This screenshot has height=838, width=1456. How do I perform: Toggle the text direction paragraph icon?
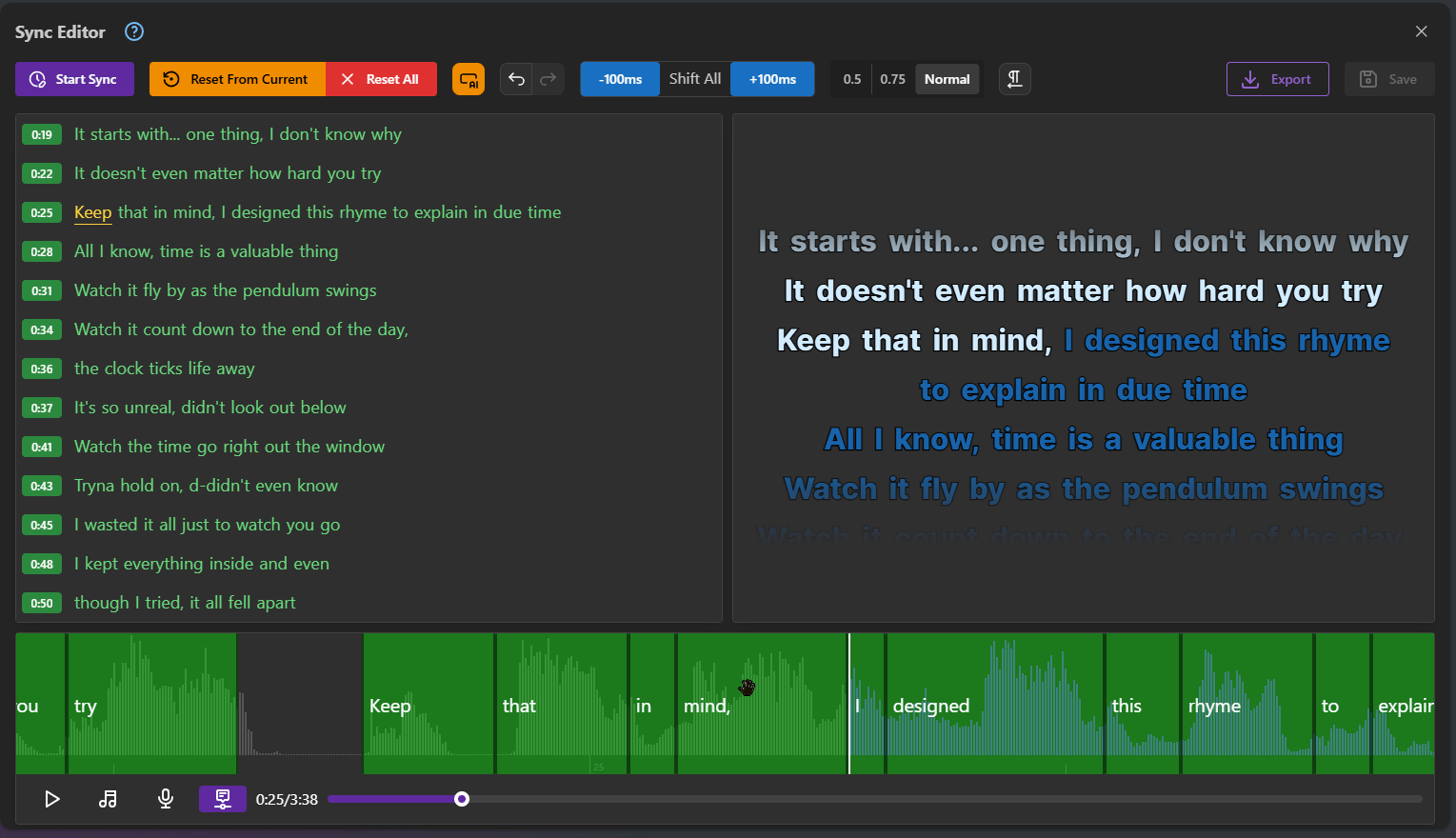tap(1015, 79)
